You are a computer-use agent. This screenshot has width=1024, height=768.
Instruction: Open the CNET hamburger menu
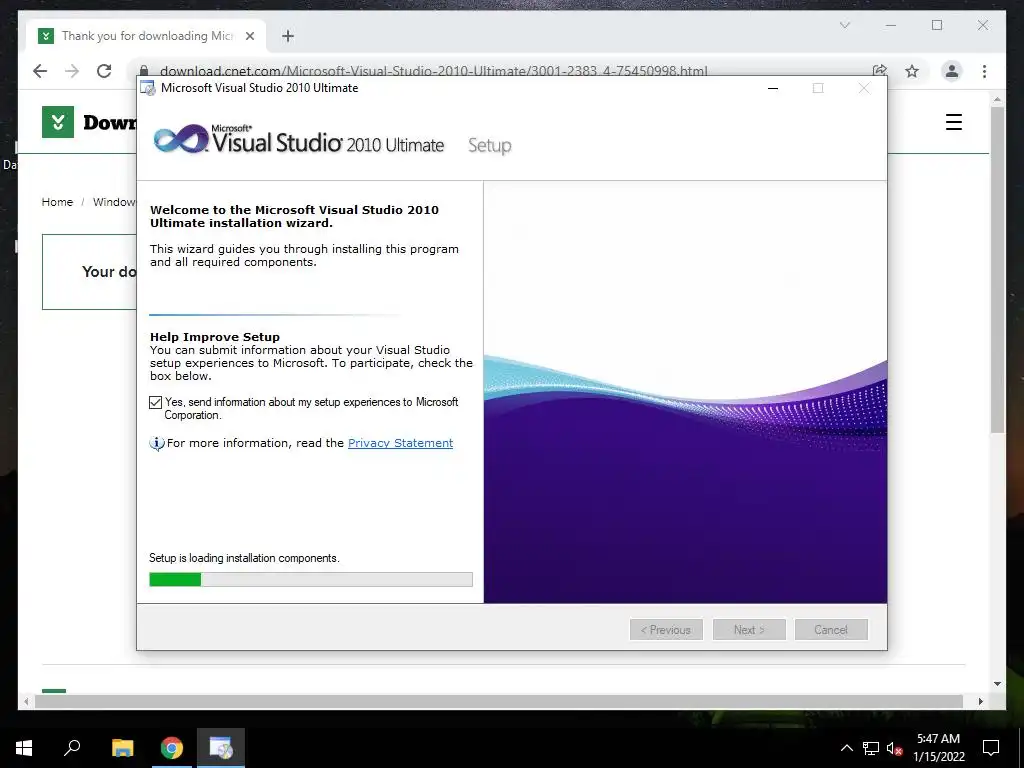pyautogui.click(x=953, y=122)
